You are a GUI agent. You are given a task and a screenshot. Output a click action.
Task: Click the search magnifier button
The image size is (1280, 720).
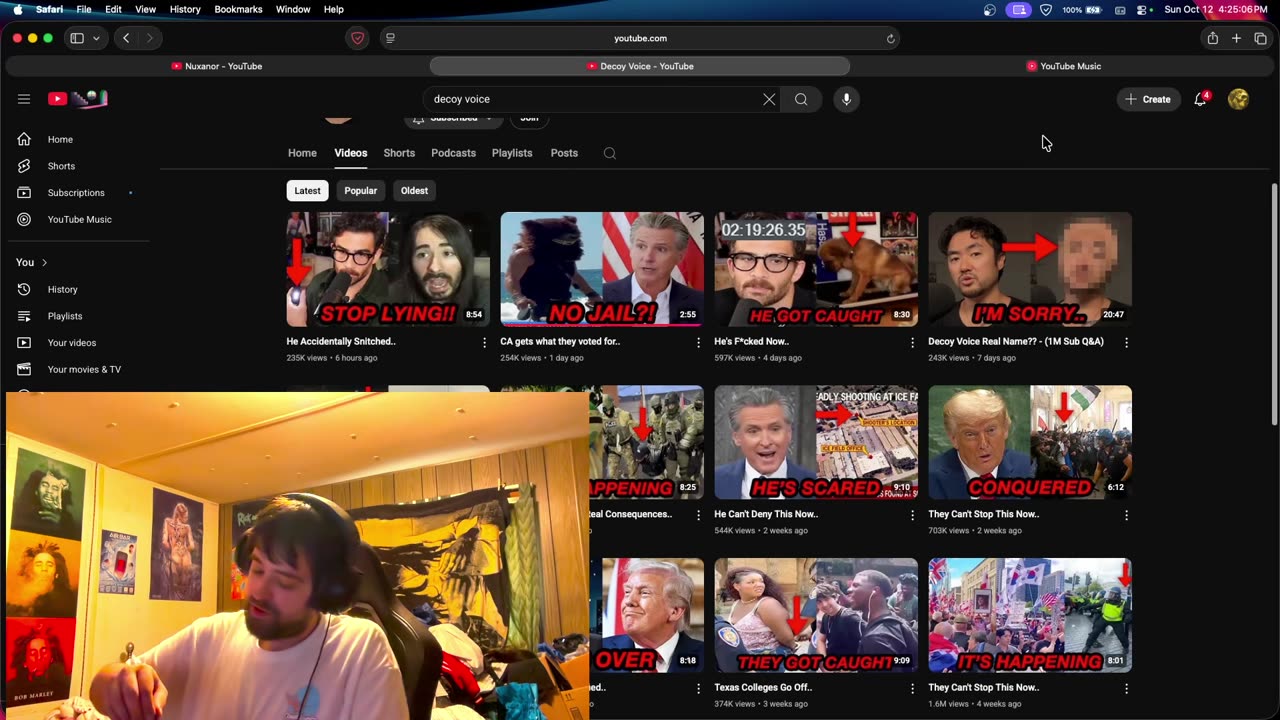tap(801, 99)
